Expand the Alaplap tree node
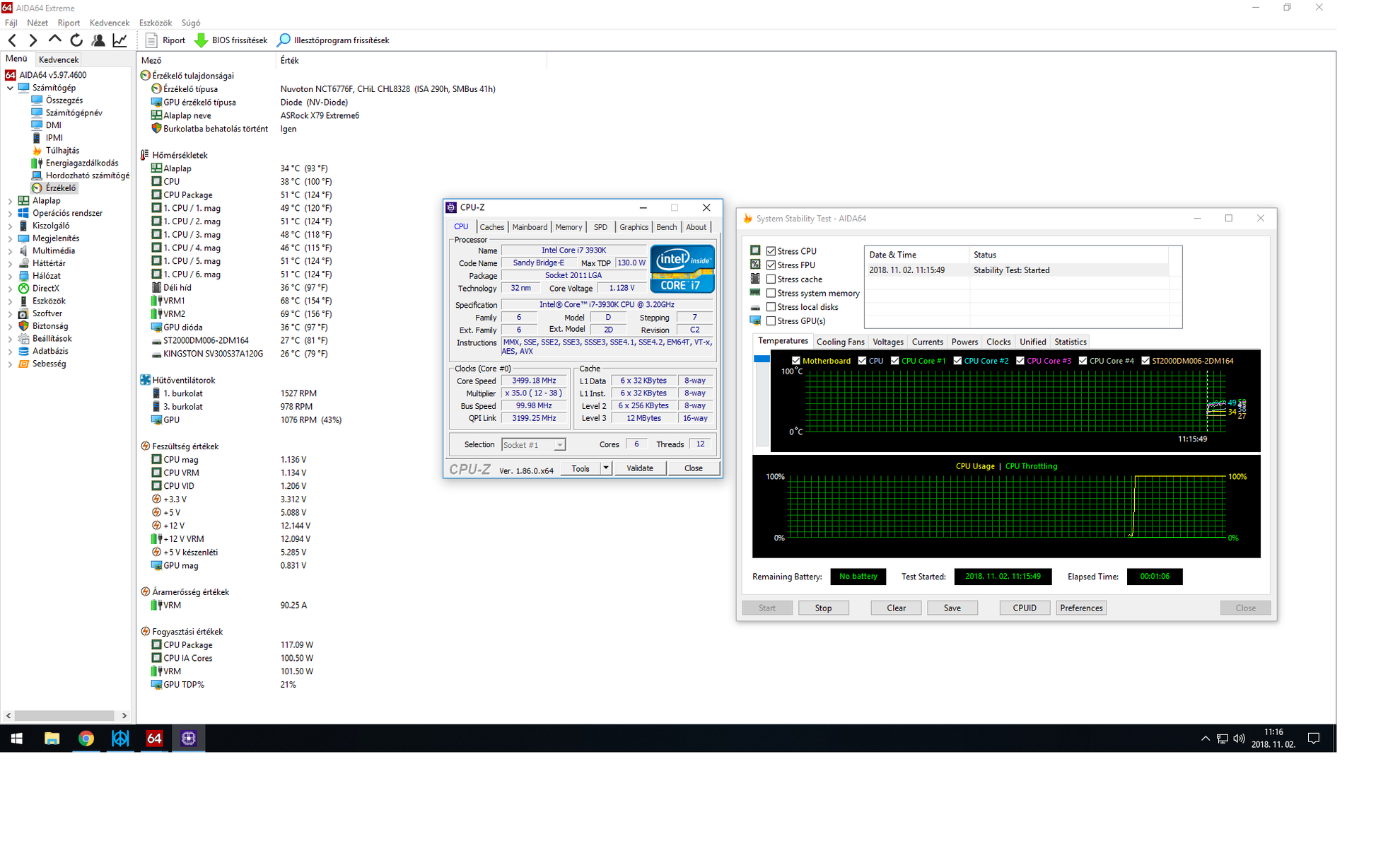1400x861 pixels. point(10,201)
